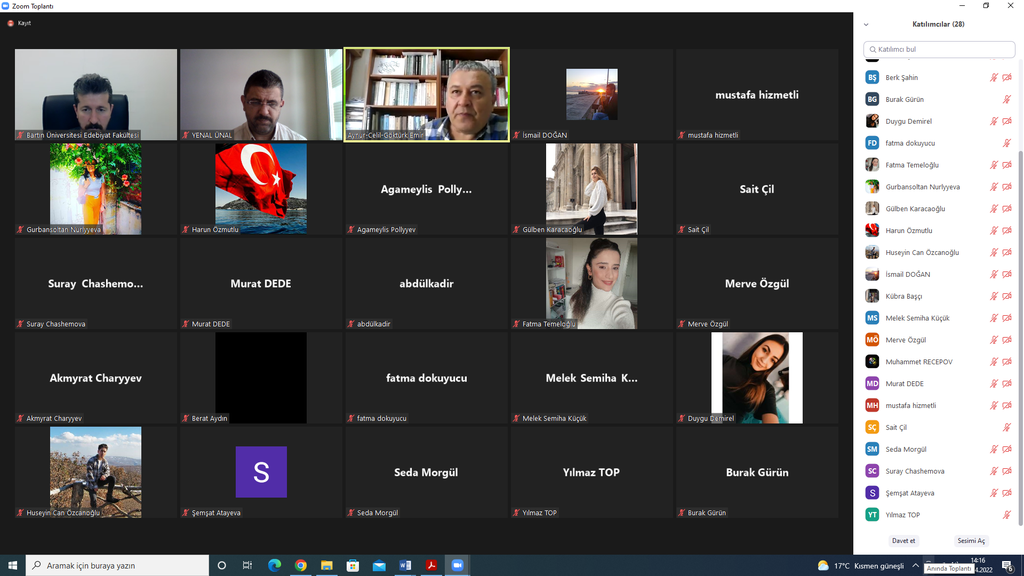This screenshot has width=1024, height=576.
Task: Select Şemşat Atayeva's purple S tile
Action: 261,473
